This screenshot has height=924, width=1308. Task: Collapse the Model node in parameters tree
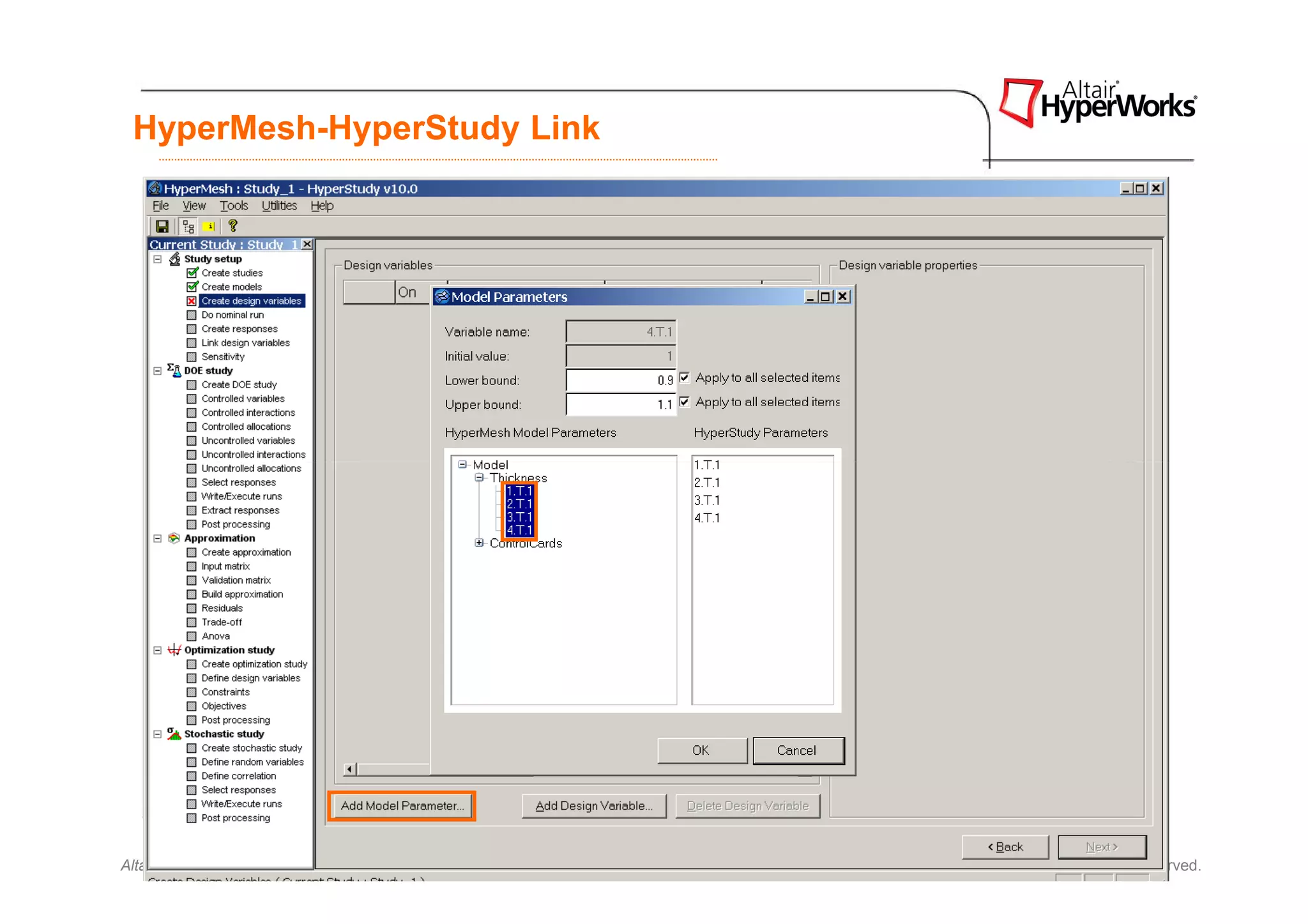pyautogui.click(x=462, y=465)
